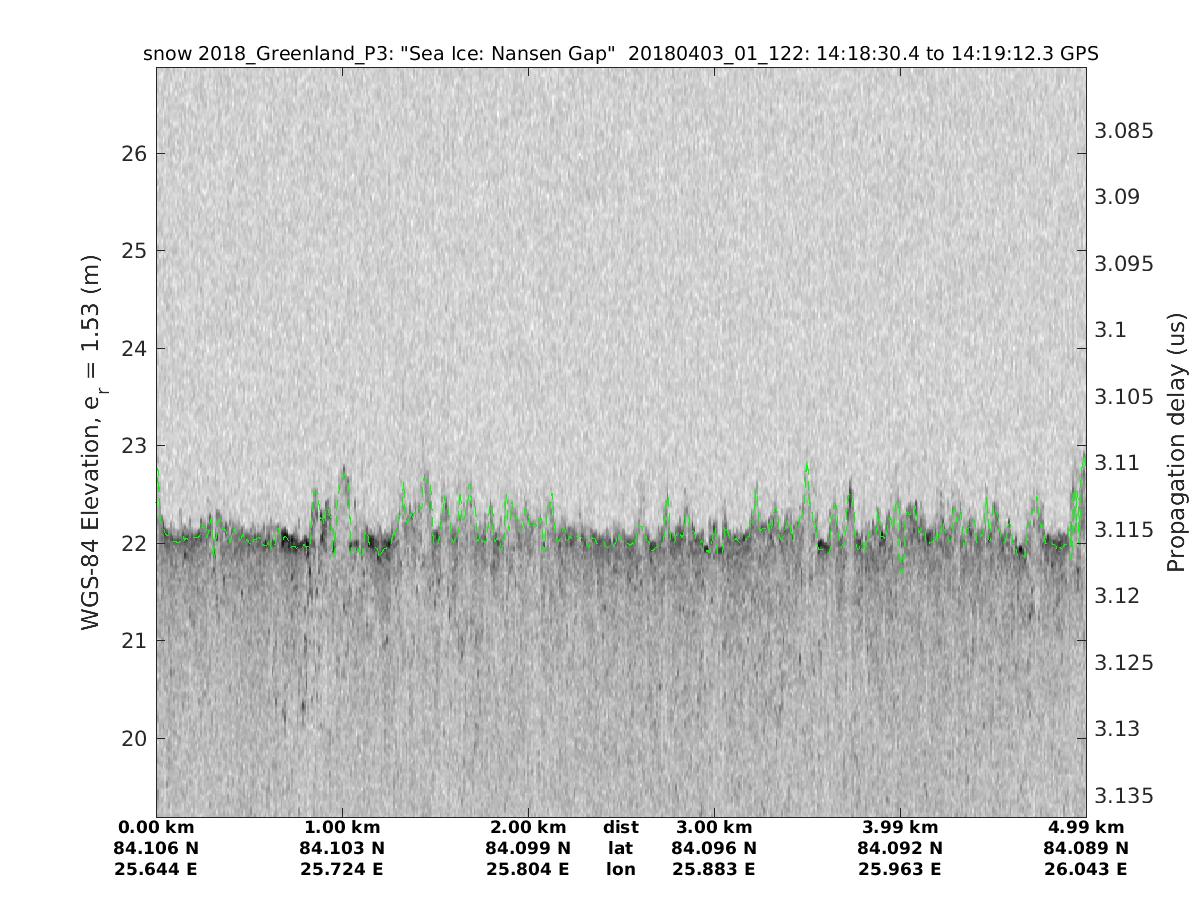This screenshot has height=900, width=1200.
Task: Click the 2.00 km distance label
Action: [x=528, y=827]
